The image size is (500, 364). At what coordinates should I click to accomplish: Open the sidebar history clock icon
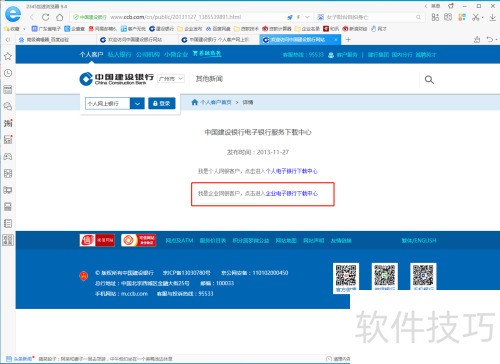[8, 73]
